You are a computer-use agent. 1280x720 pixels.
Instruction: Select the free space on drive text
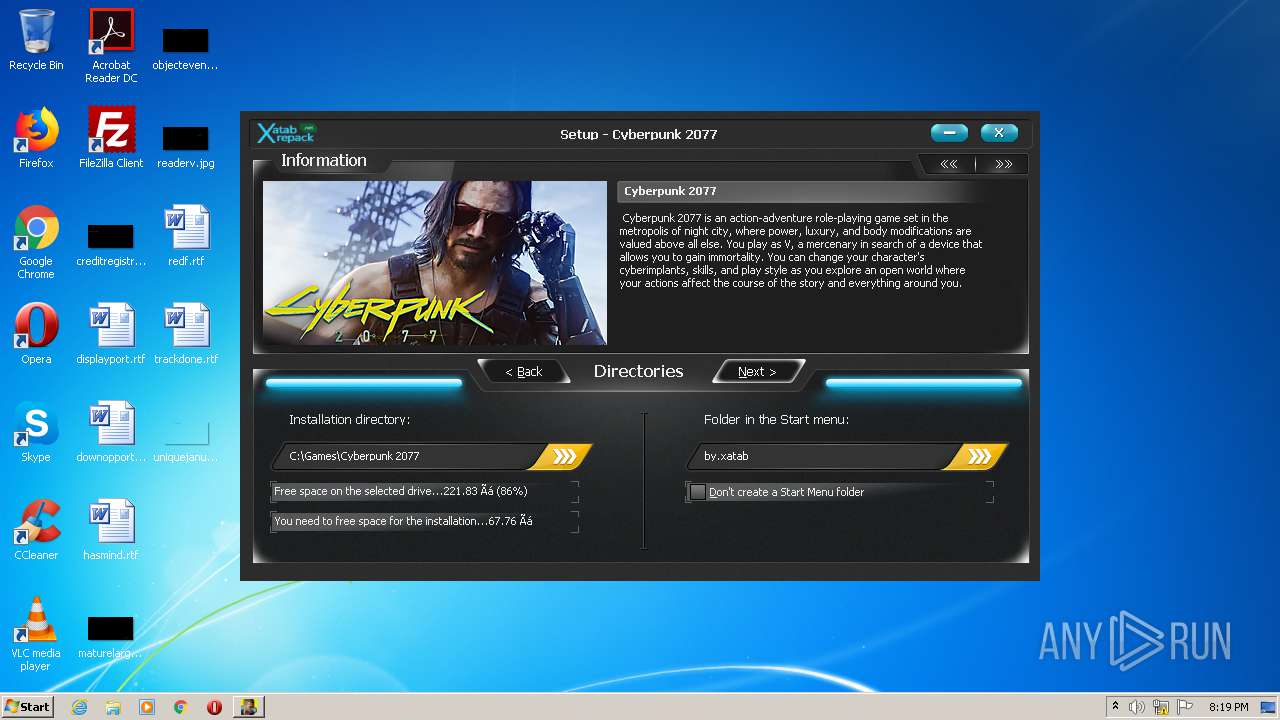coord(400,491)
